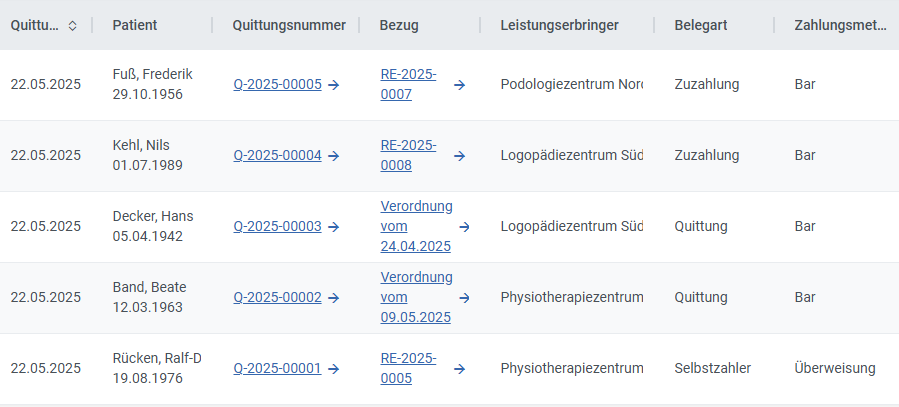Screen dimensions: 899x407
Task: Click arrow icon next to Q-2025-00004
Action: tap(334, 156)
